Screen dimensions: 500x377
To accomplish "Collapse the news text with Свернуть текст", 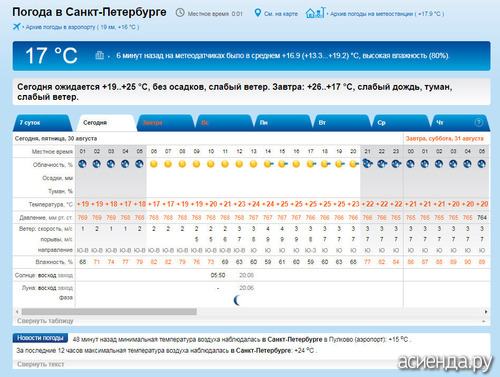I will [x=41, y=364].
